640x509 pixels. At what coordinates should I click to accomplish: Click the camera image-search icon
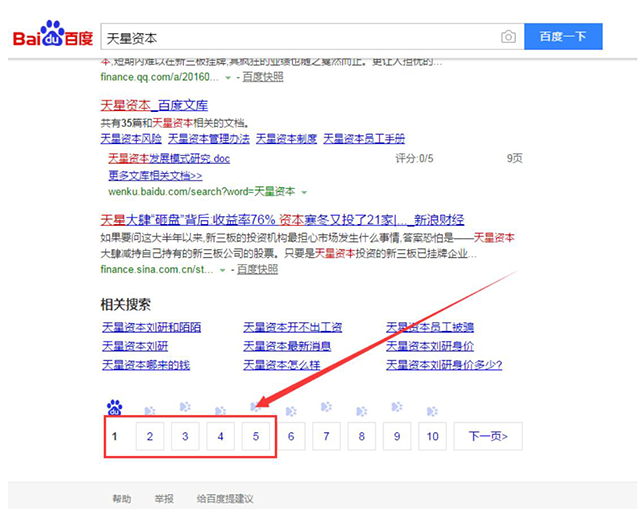point(508,37)
